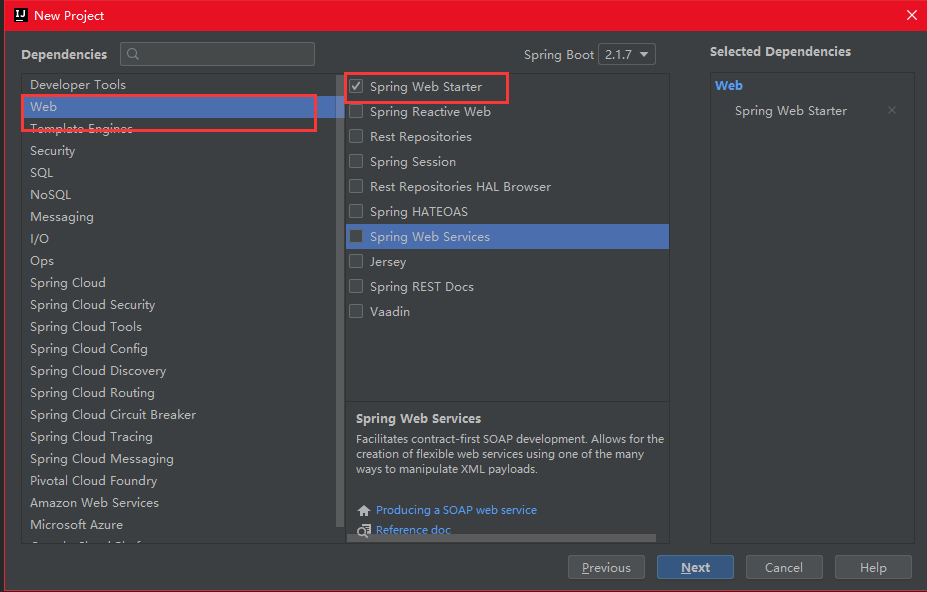The height and width of the screenshot is (592, 927).
Task: Select the Web category
Action: 179,106
